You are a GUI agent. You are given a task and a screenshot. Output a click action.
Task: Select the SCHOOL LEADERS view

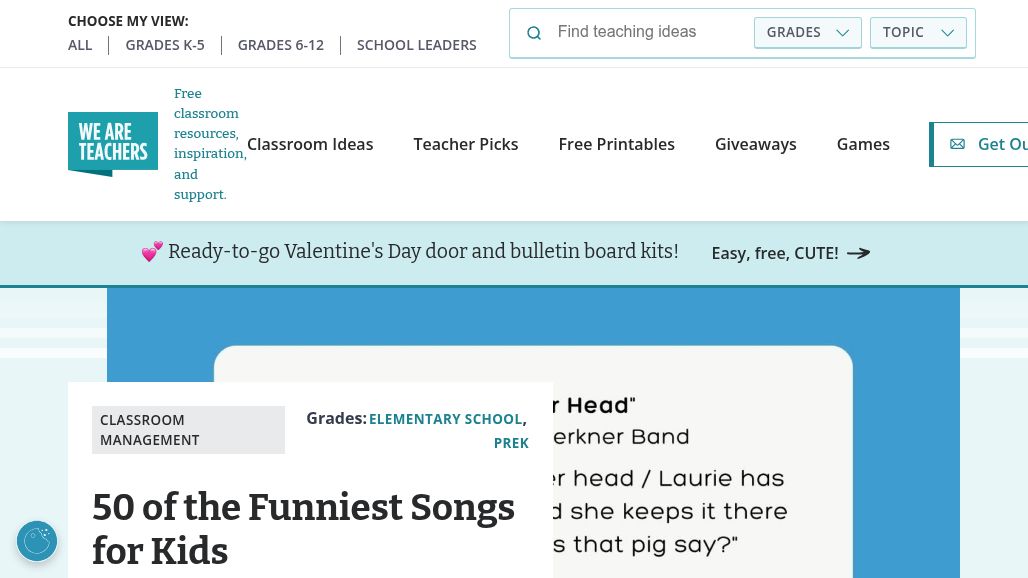[417, 45]
